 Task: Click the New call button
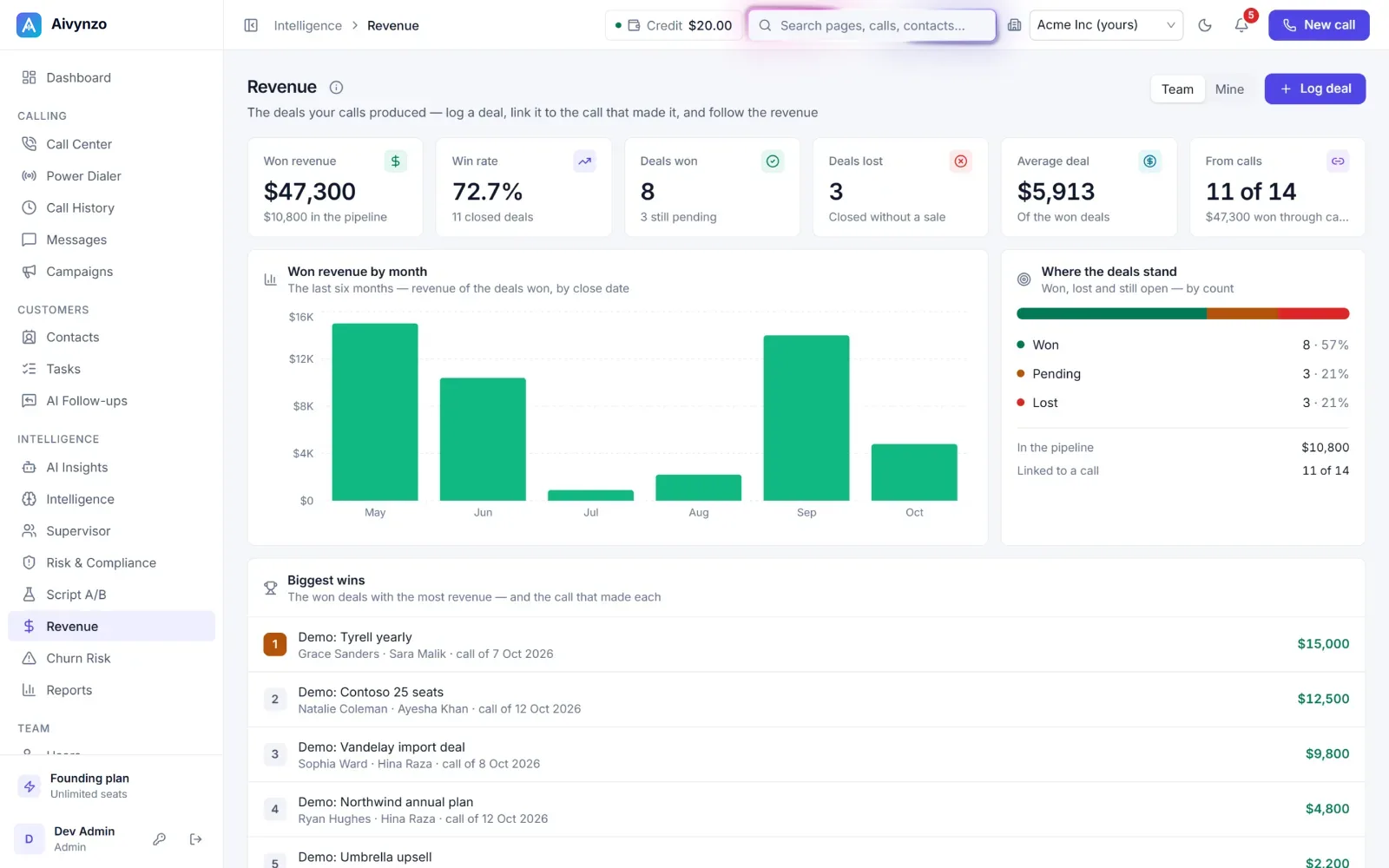click(x=1319, y=25)
